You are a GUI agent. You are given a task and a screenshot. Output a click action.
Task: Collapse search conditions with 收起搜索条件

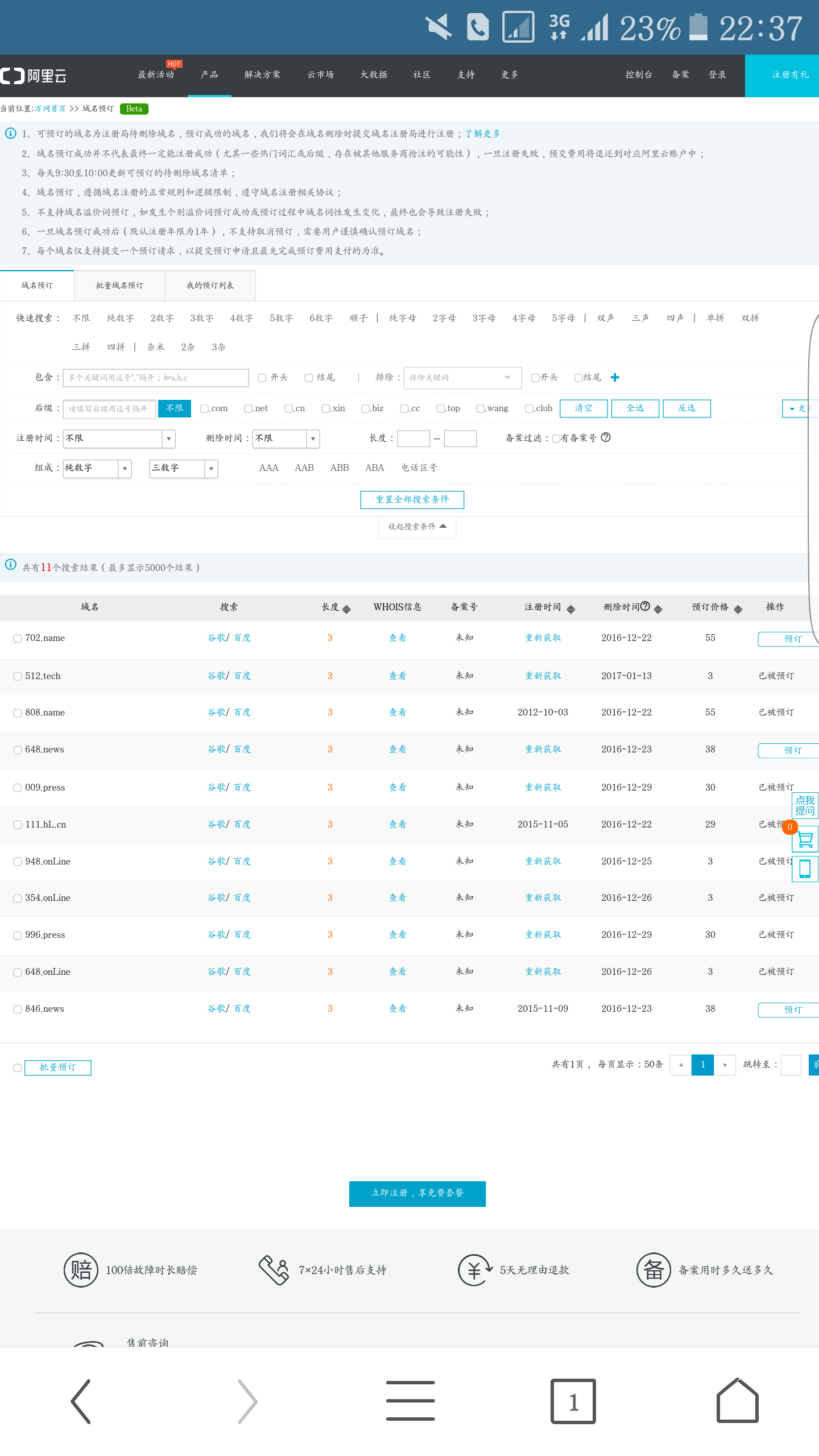point(417,527)
